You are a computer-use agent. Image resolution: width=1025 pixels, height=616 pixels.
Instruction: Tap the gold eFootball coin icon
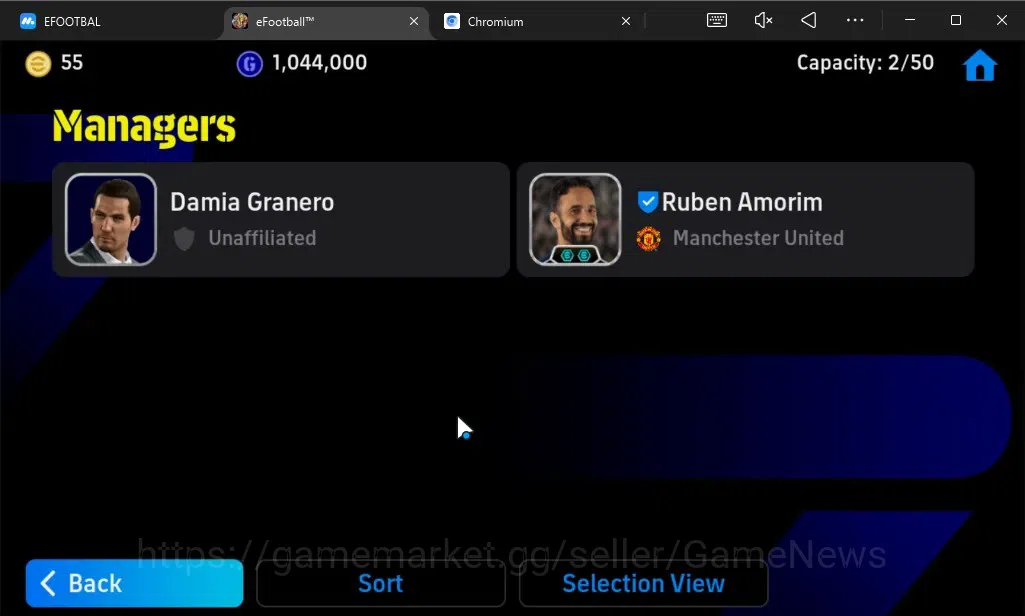pyautogui.click(x=38, y=64)
